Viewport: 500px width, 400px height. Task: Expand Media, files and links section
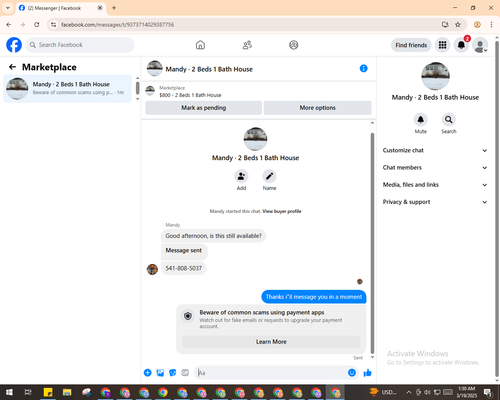click(x=435, y=185)
